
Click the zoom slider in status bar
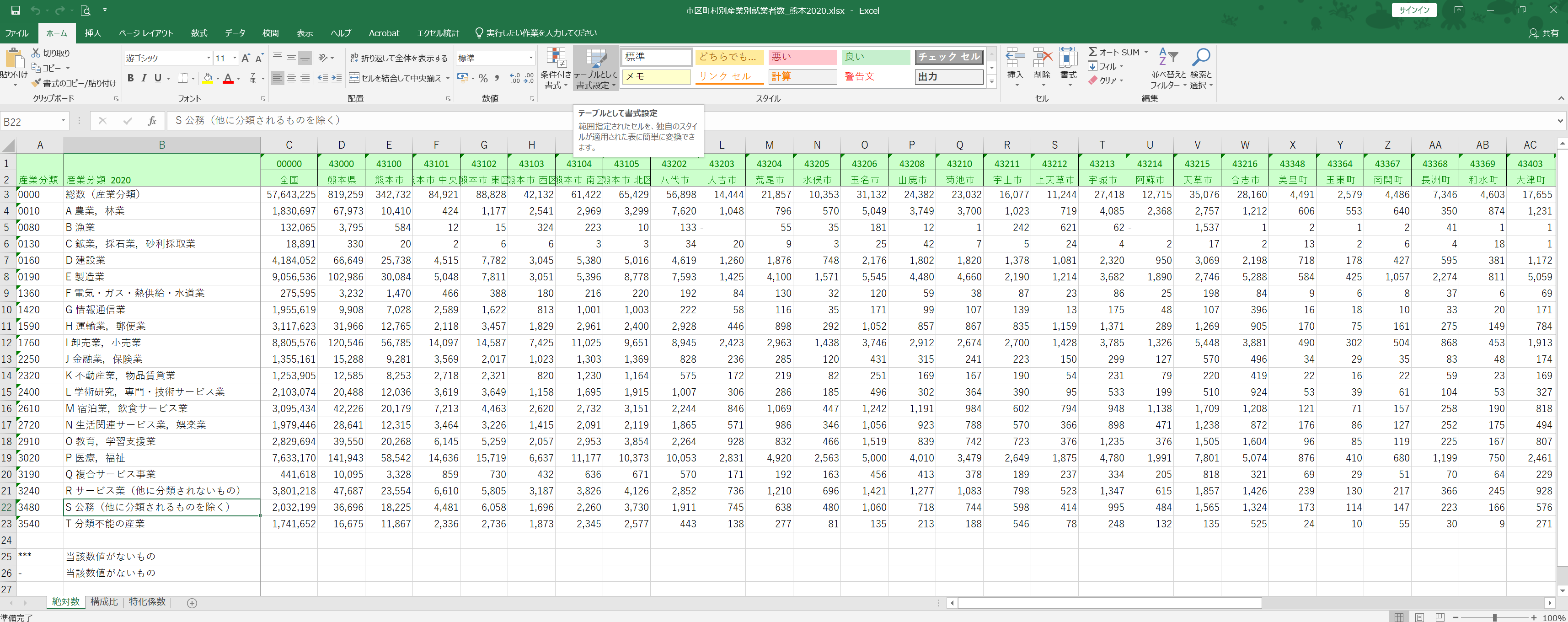(1494, 617)
